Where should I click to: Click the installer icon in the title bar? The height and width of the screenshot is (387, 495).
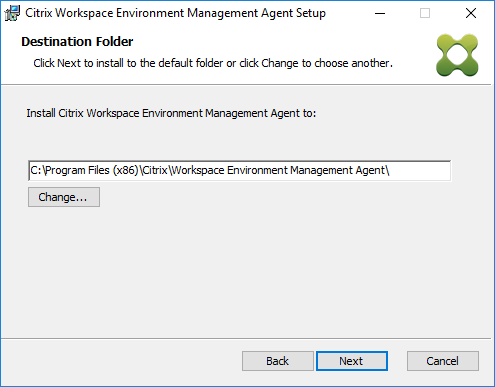(12, 13)
